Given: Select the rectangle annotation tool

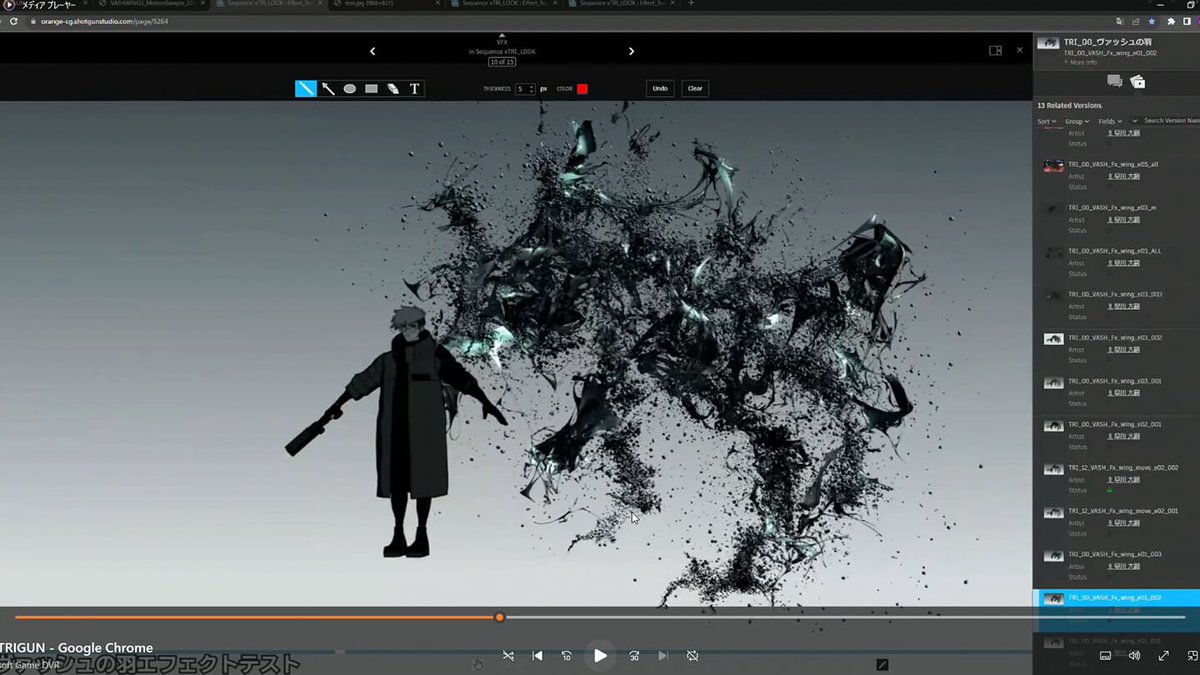Looking at the screenshot, I should point(371,89).
